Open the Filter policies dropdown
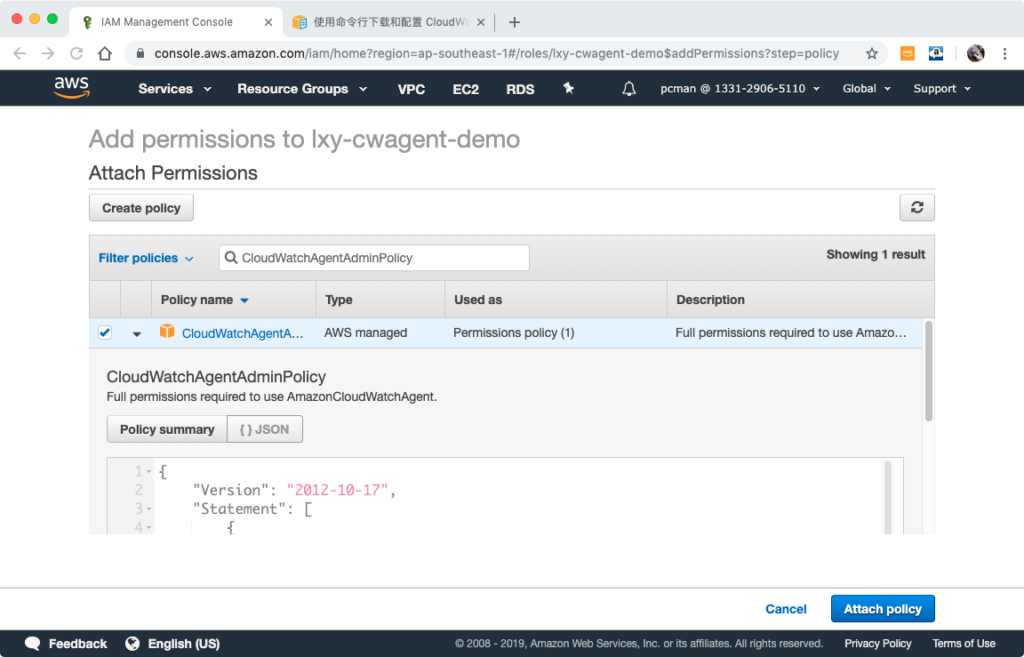The width and height of the screenshot is (1024, 657). tap(146, 258)
